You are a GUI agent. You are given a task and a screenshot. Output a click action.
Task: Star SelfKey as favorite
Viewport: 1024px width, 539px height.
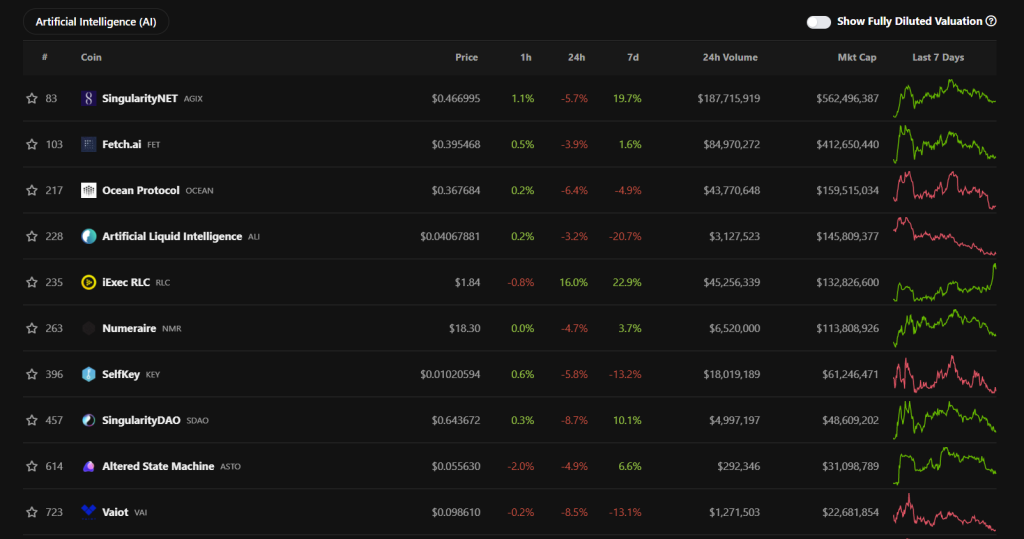tap(31, 374)
